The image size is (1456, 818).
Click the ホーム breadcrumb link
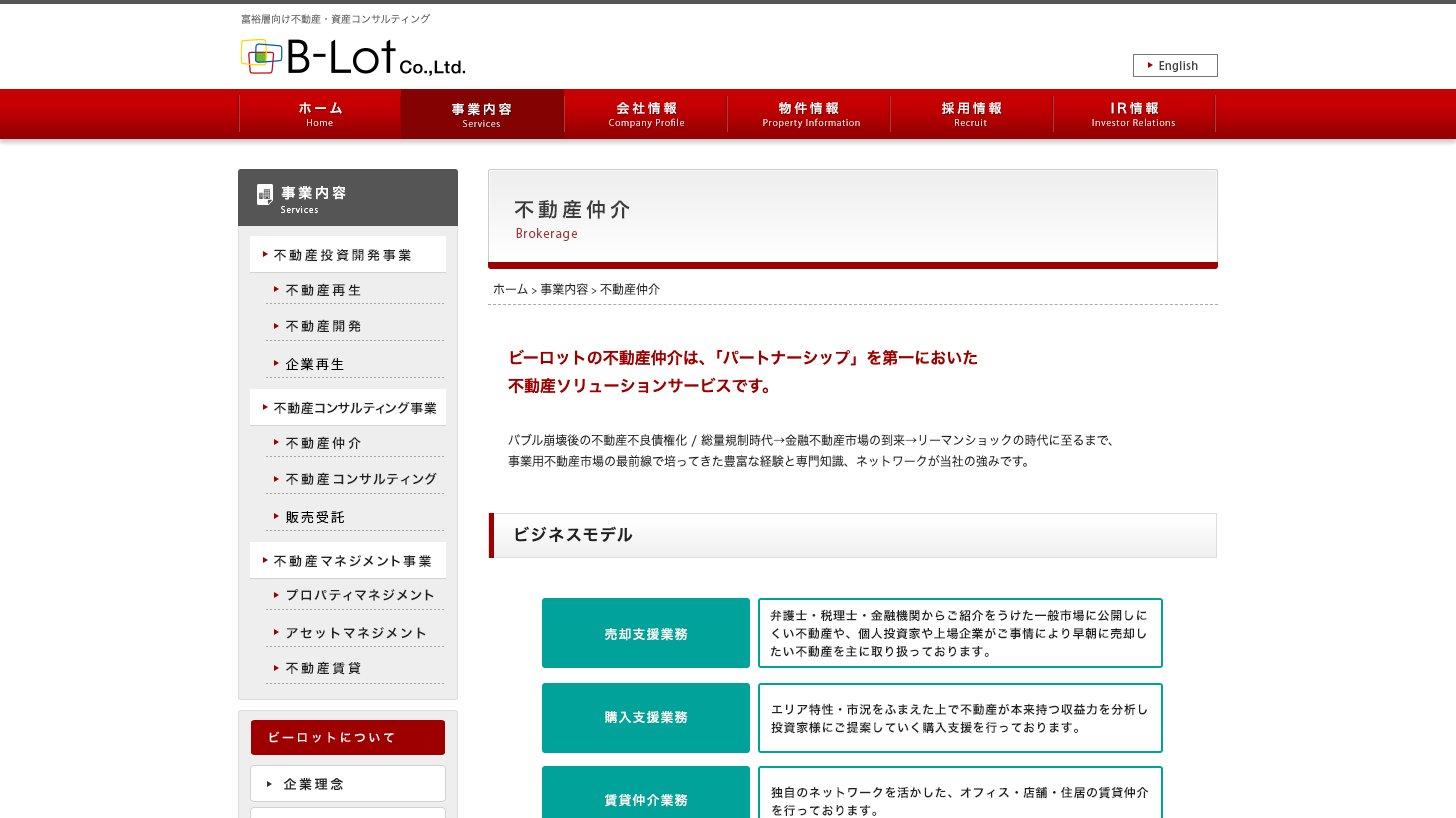point(510,289)
